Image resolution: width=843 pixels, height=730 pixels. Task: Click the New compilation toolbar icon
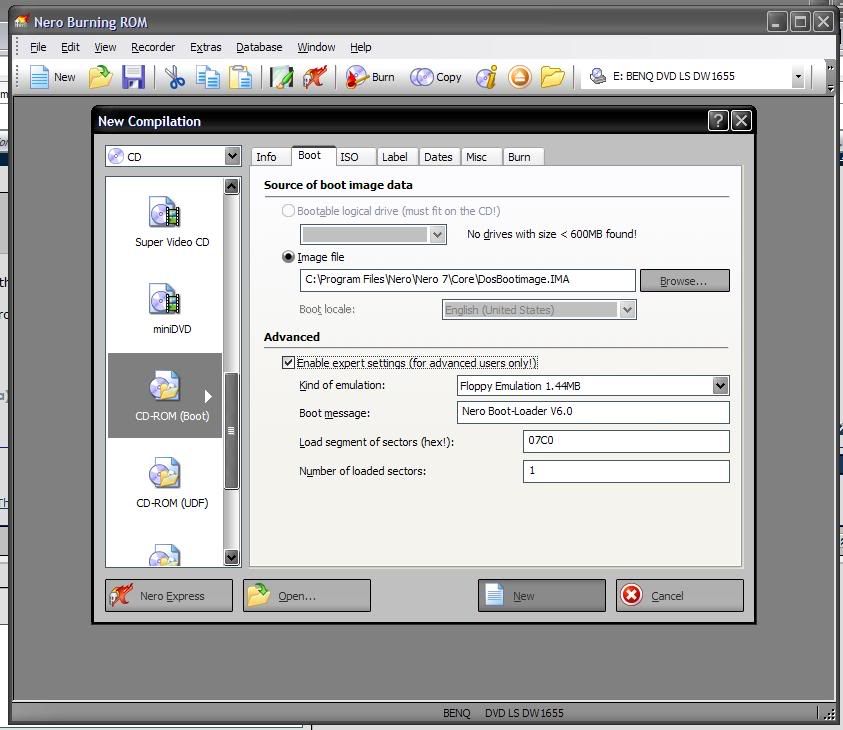(x=52, y=77)
